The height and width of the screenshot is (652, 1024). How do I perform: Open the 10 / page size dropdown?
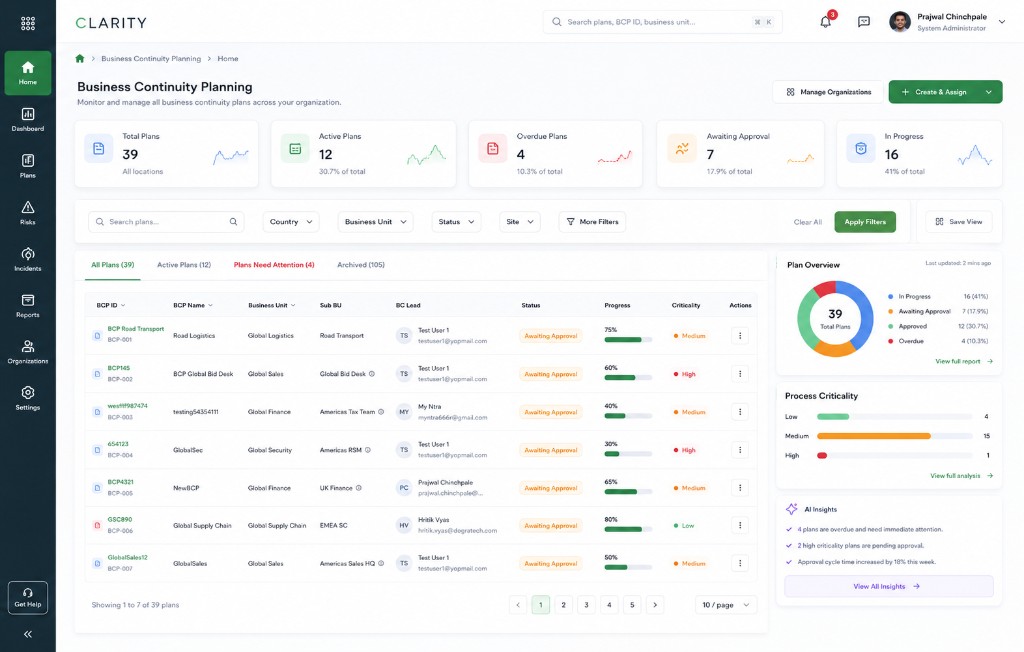pyautogui.click(x=726, y=605)
